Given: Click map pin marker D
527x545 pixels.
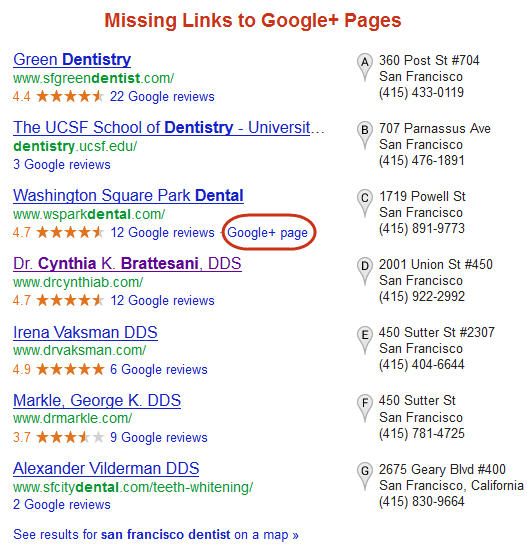Looking at the screenshot, I should (365, 271).
